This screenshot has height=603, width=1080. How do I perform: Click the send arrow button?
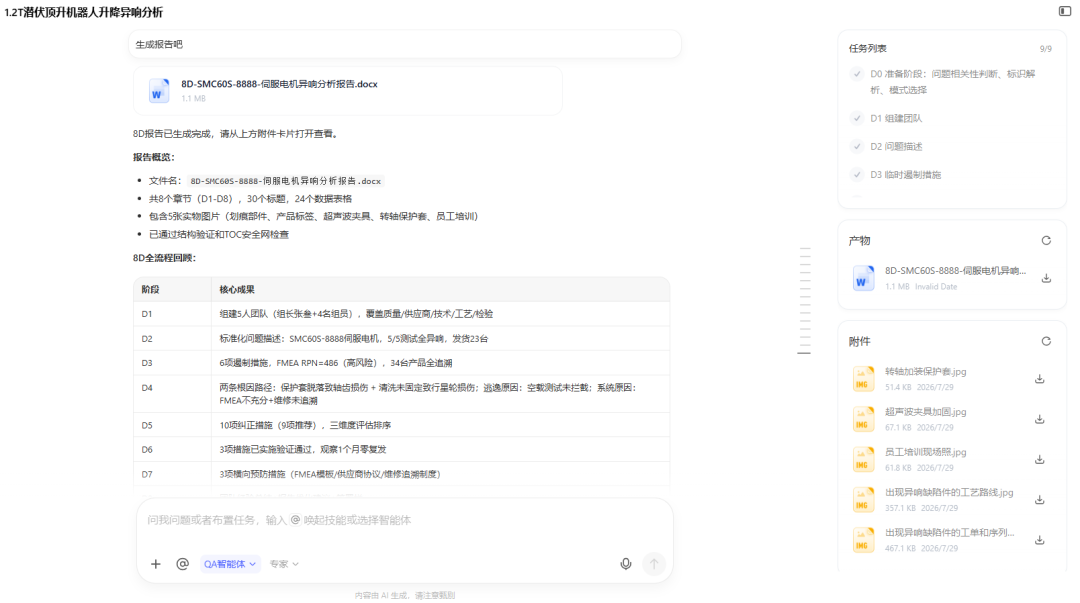654,564
